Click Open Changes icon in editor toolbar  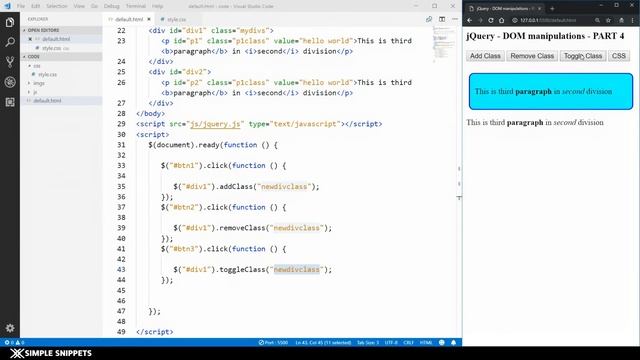pos(429,19)
